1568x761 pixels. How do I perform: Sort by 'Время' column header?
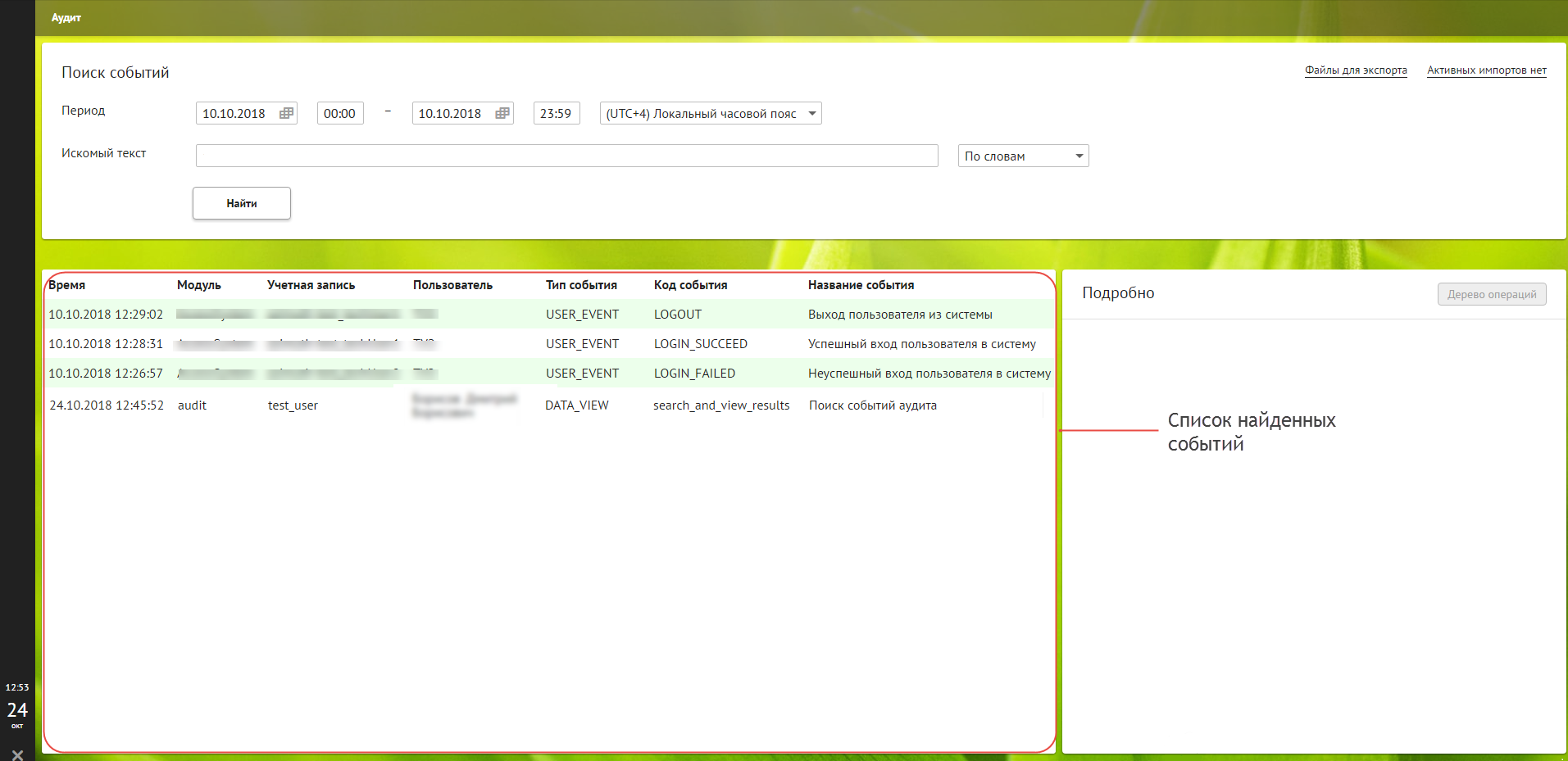pos(67,285)
